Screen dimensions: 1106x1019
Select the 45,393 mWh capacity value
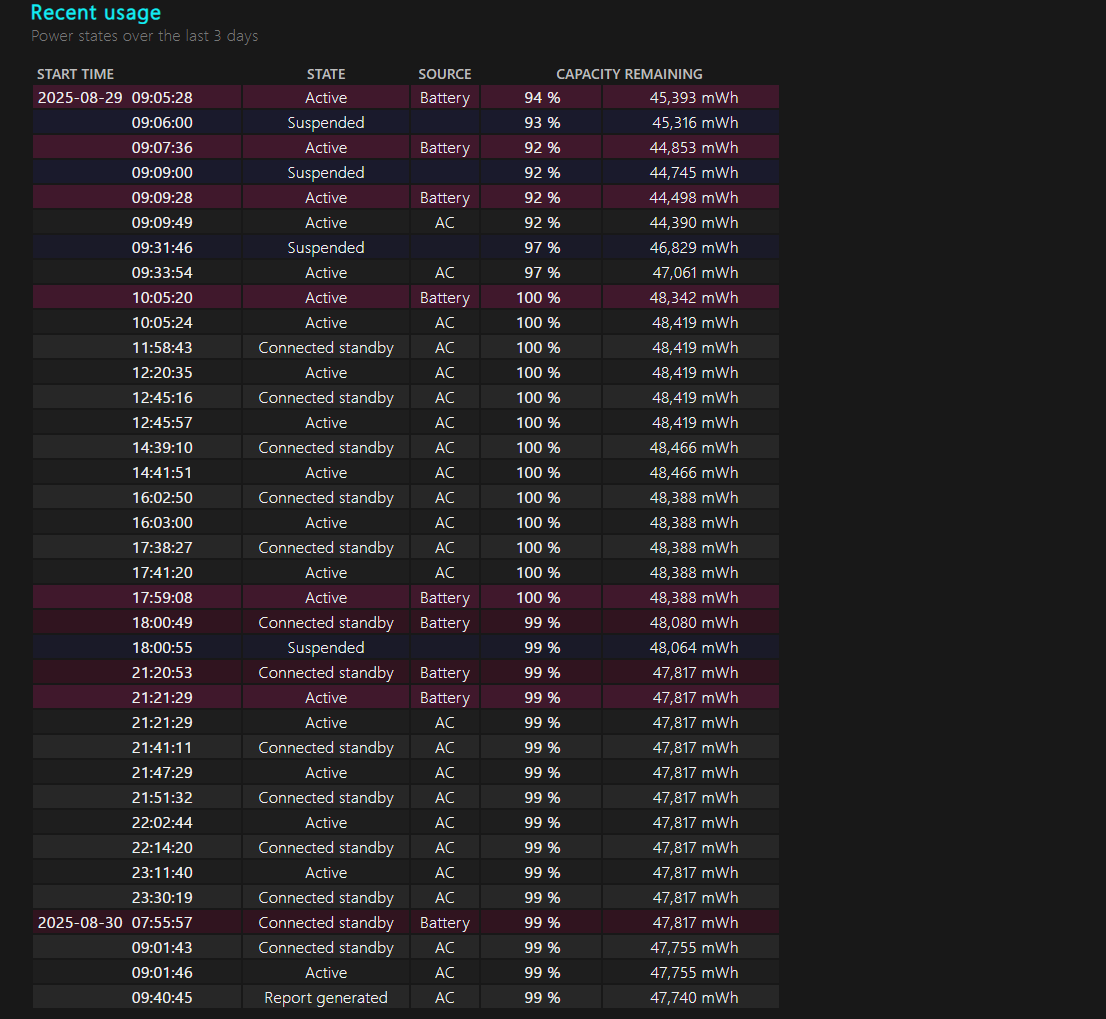coord(694,98)
